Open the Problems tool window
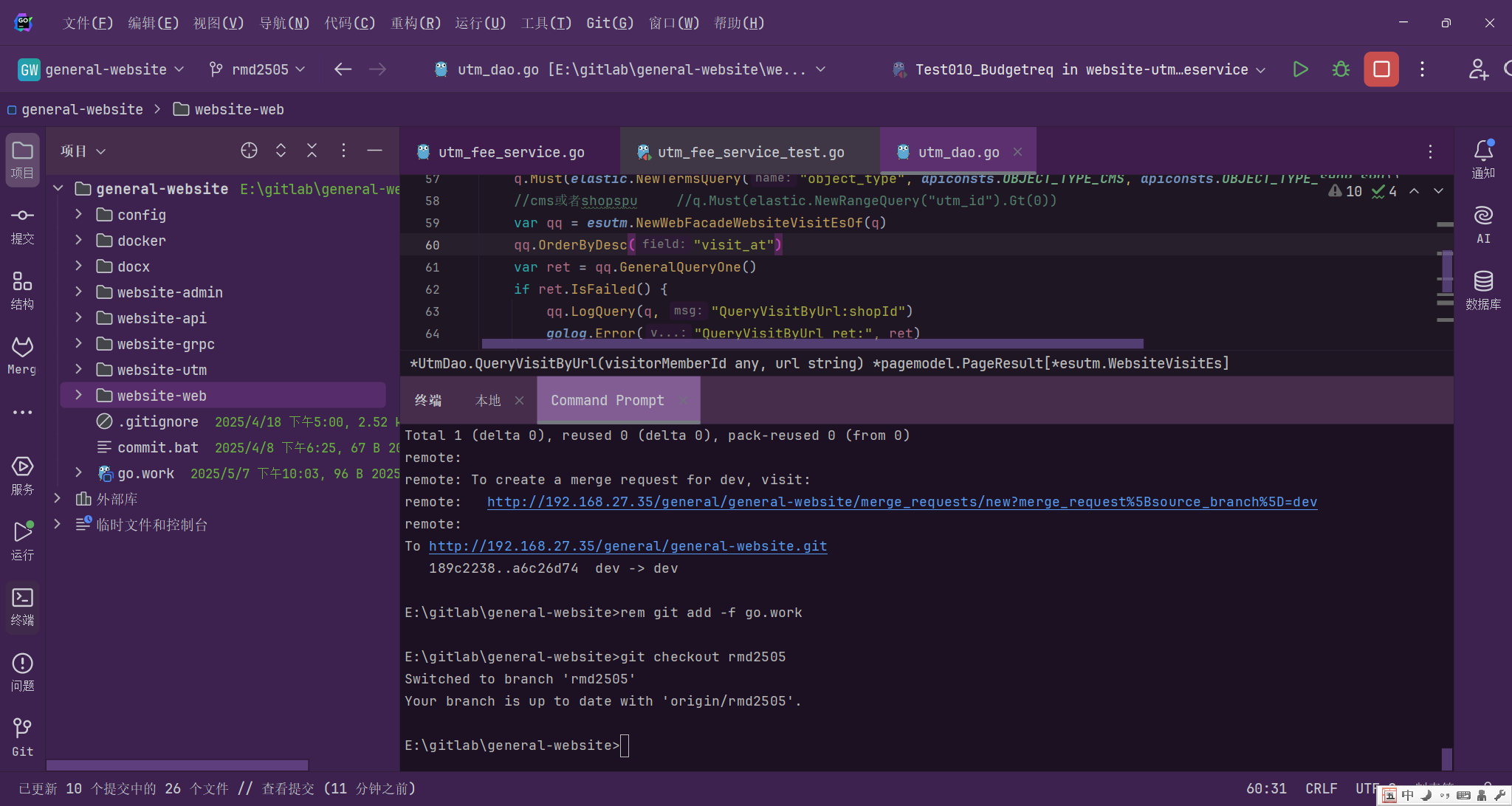Screen dimensions: 1512x806 click(22, 672)
